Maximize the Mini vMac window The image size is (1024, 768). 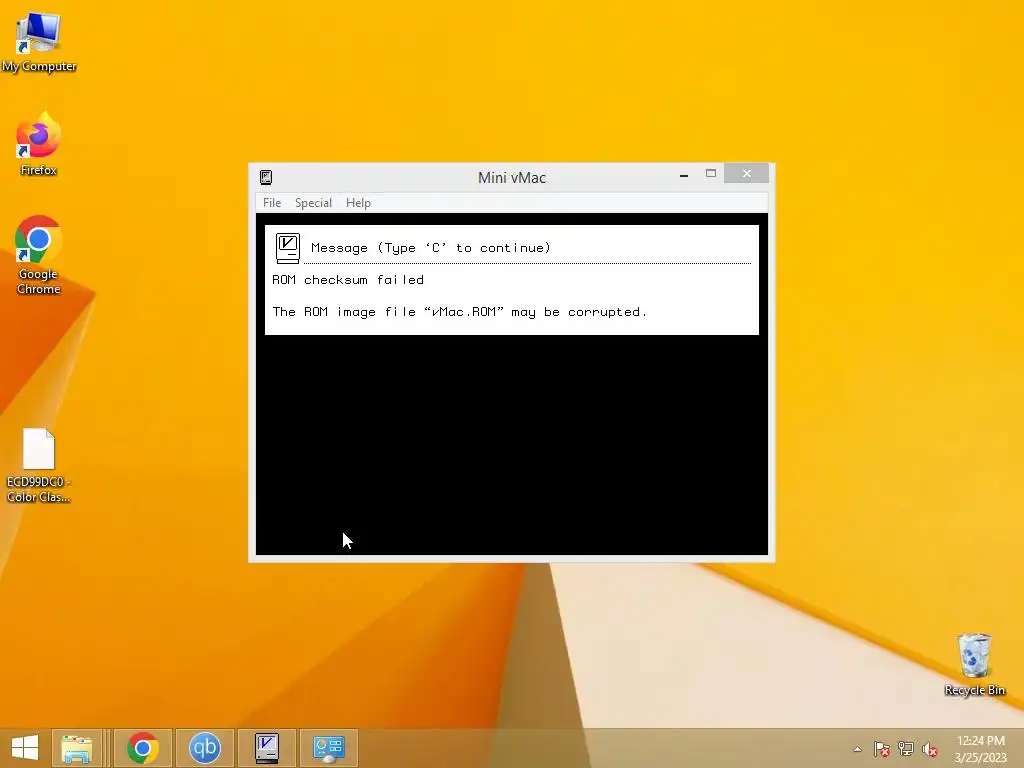(711, 174)
